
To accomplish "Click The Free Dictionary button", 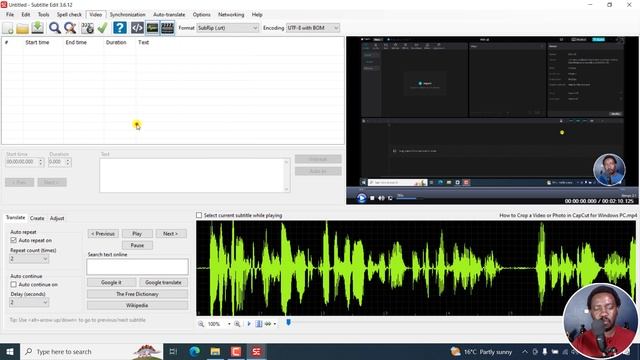I will [137, 294].
